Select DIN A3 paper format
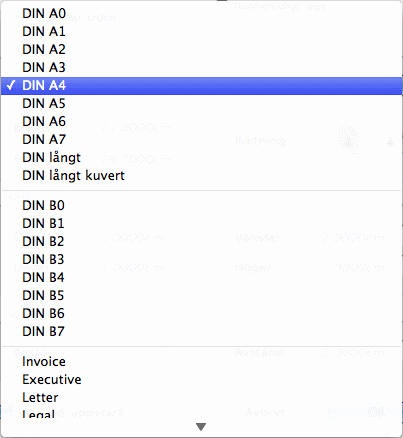This screenshot has width=403, height=438. pyautogui.click(x=201, y=68)
